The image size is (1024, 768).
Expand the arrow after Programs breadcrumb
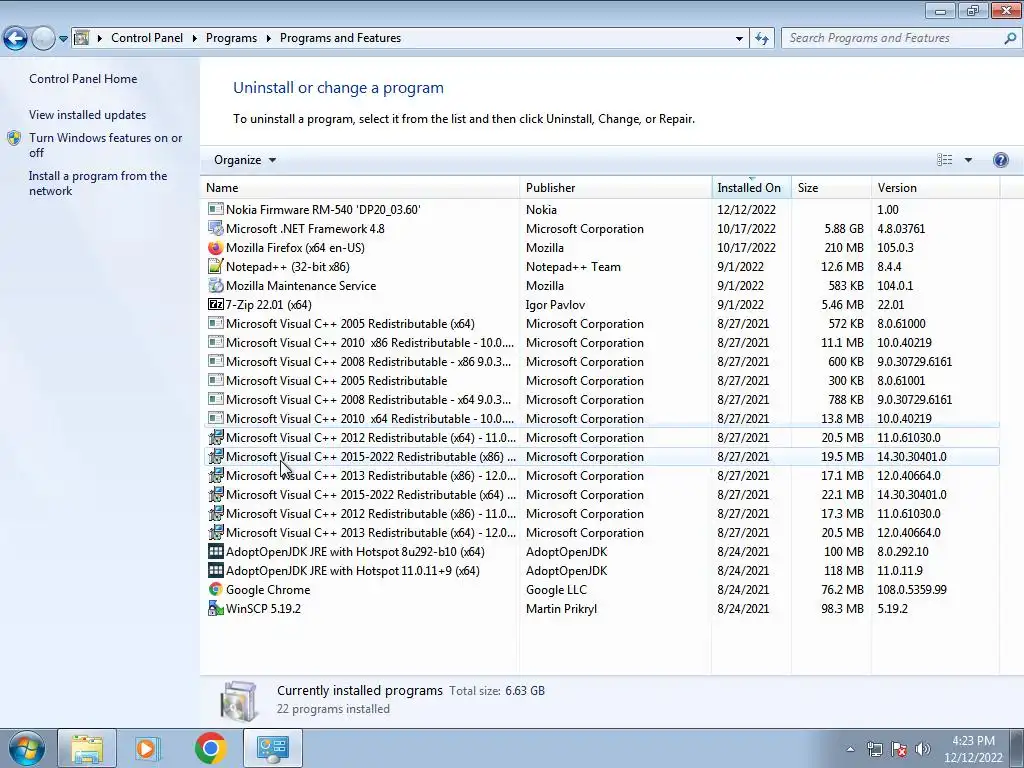point(268,38)
